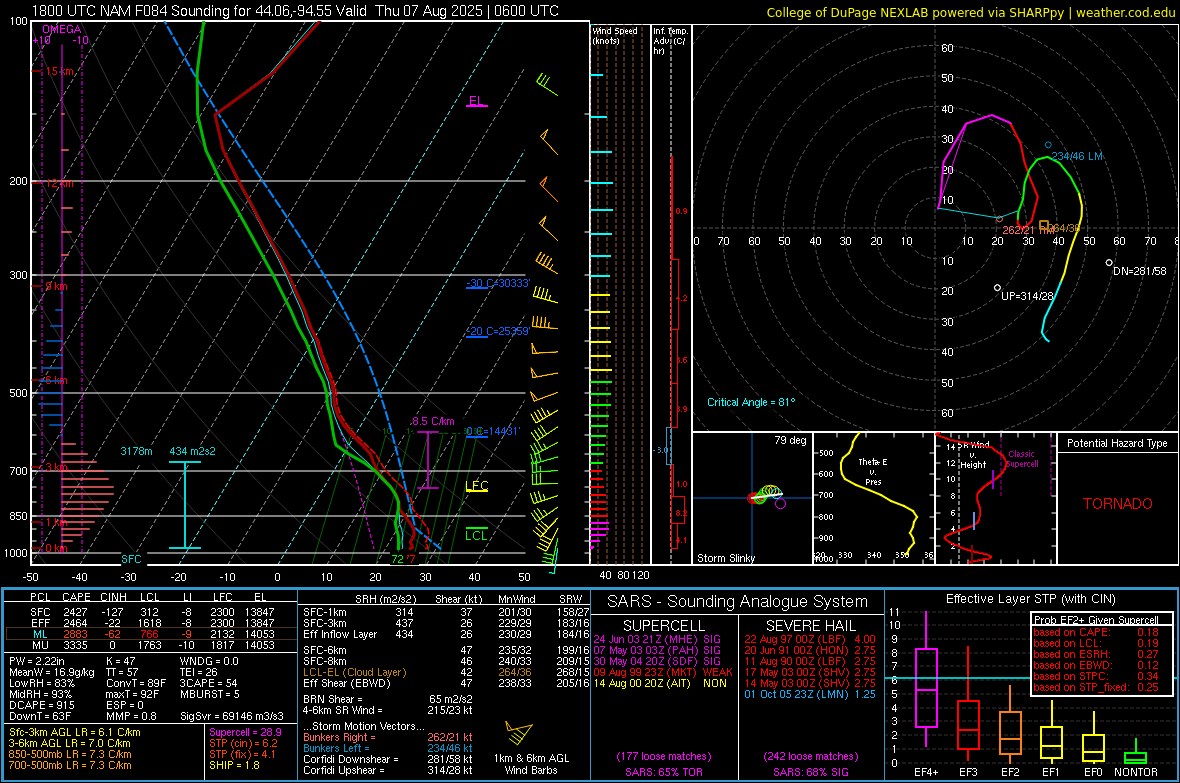Click the Corfidi Downshear = 281/58 kt line
Viewport: 1180px width, 783px height.
pos(388,759)
